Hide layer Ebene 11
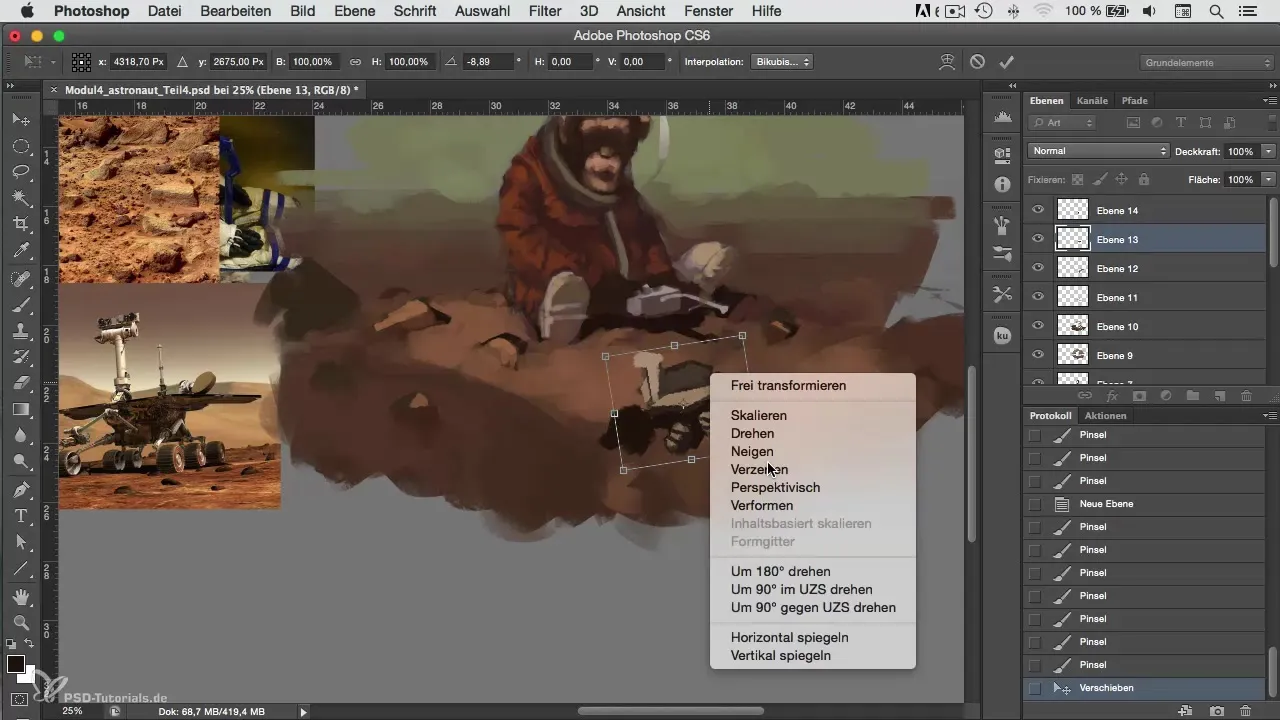This screenshot has height=720, width=1280. coord(1038,297)
